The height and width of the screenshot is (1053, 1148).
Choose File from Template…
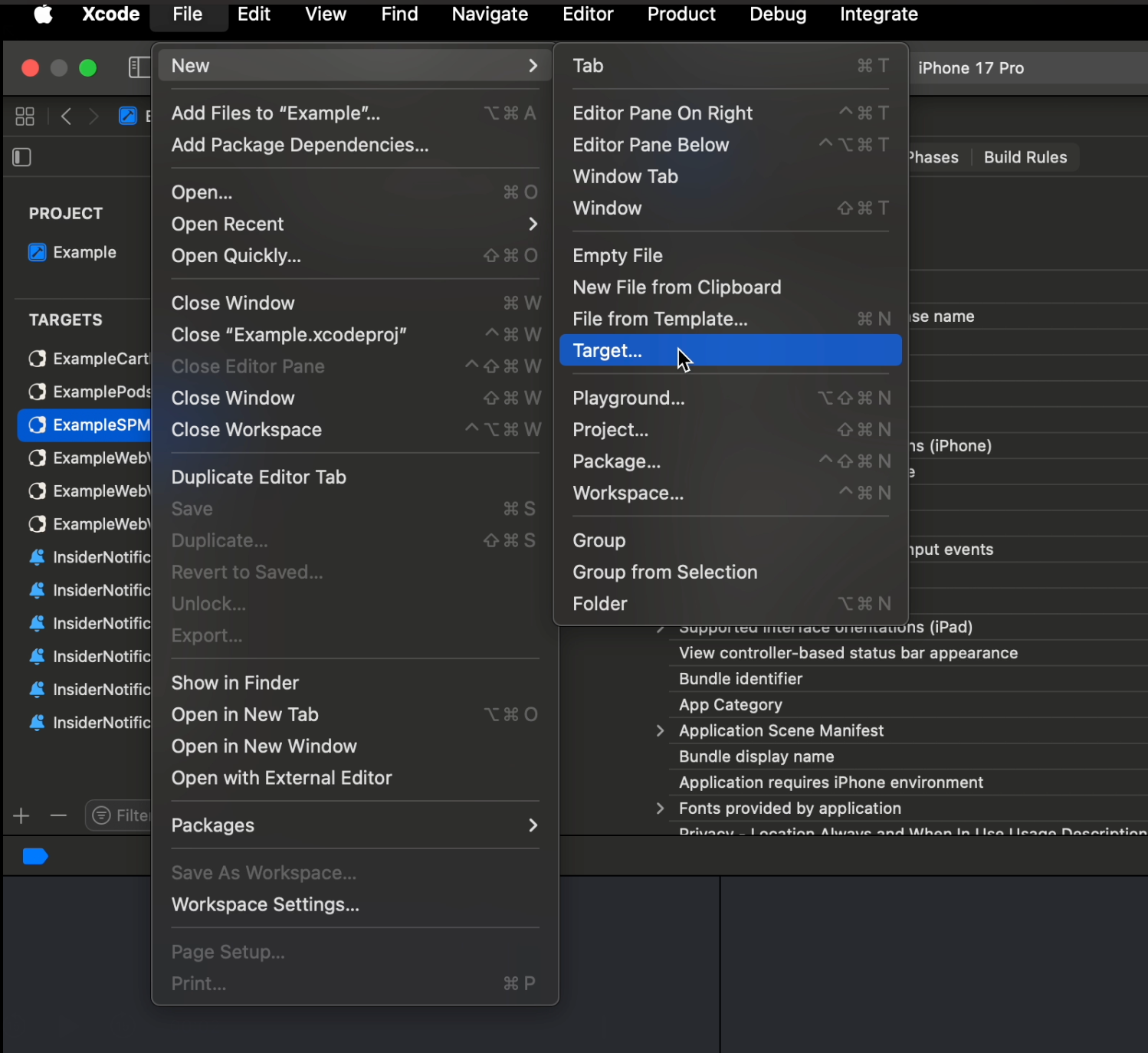point(730,319)
